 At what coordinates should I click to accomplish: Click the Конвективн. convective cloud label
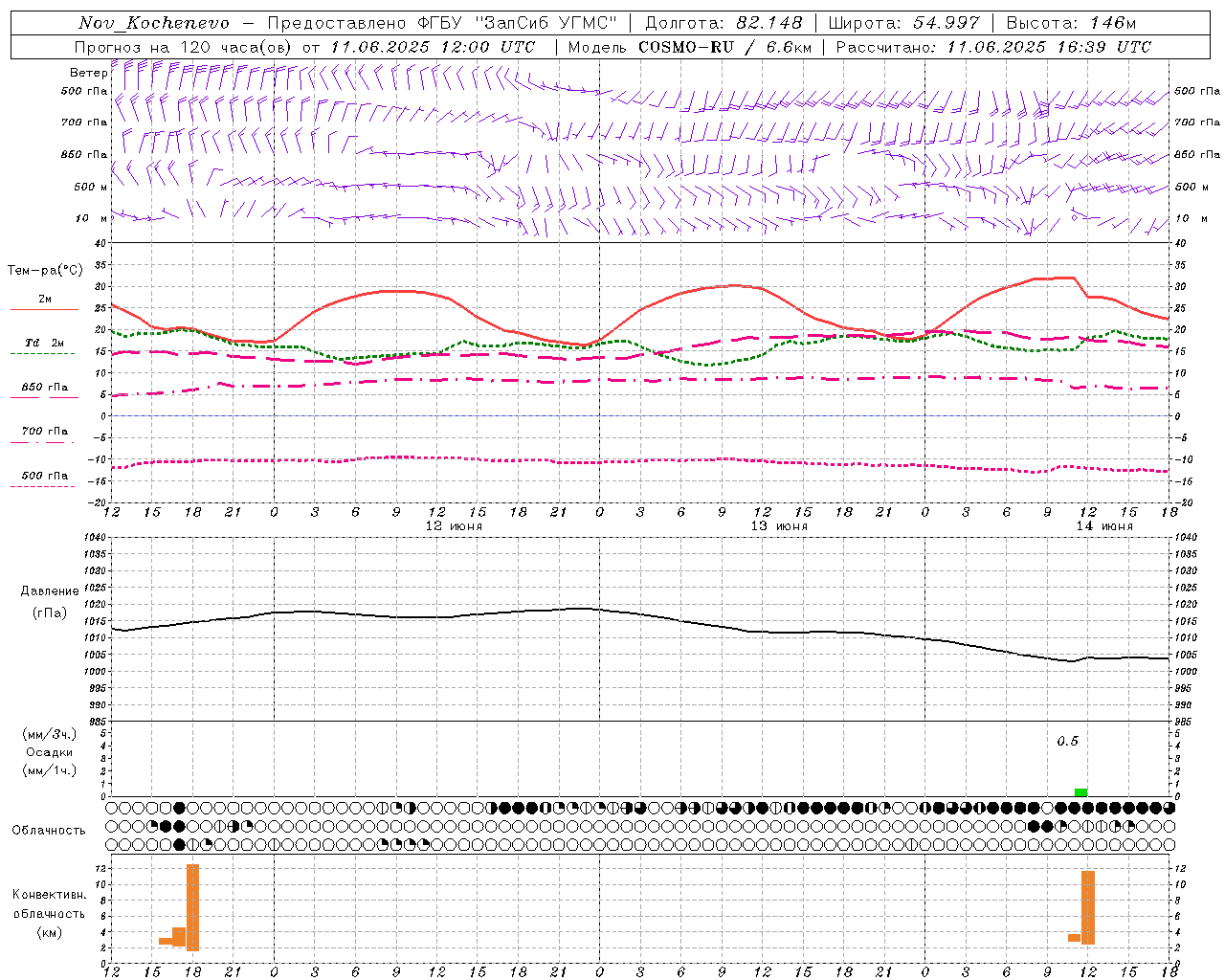[x=49, y=895]
